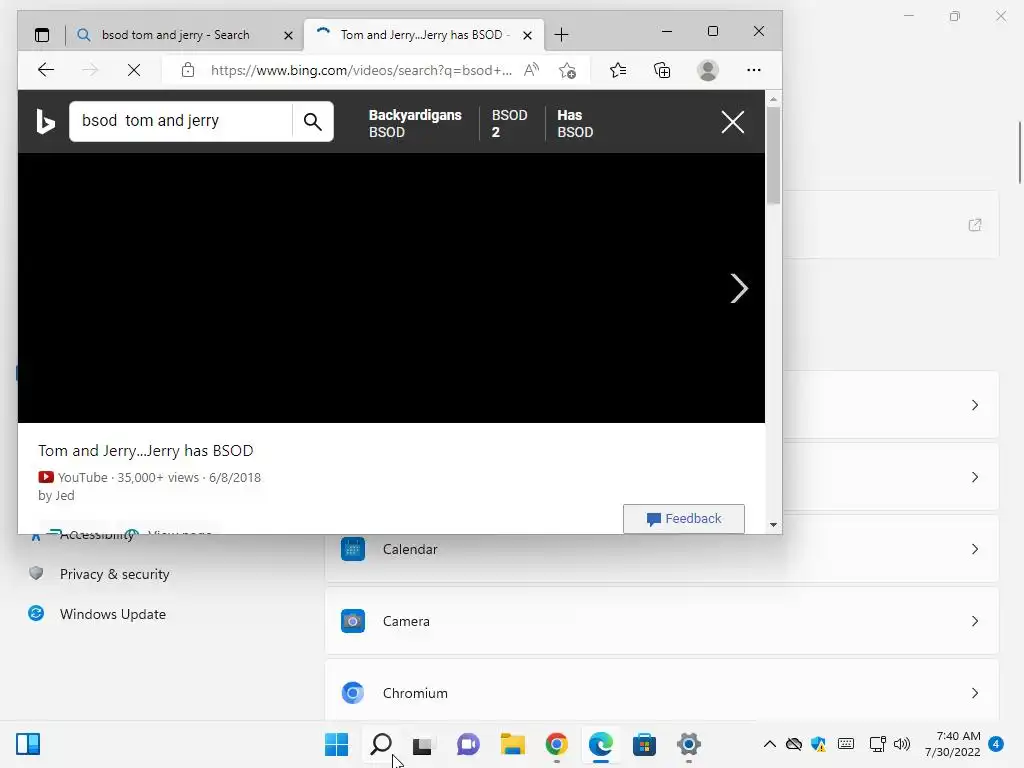Switch to 'bsod tom and jerry - Search' tab

click(174, 35)
